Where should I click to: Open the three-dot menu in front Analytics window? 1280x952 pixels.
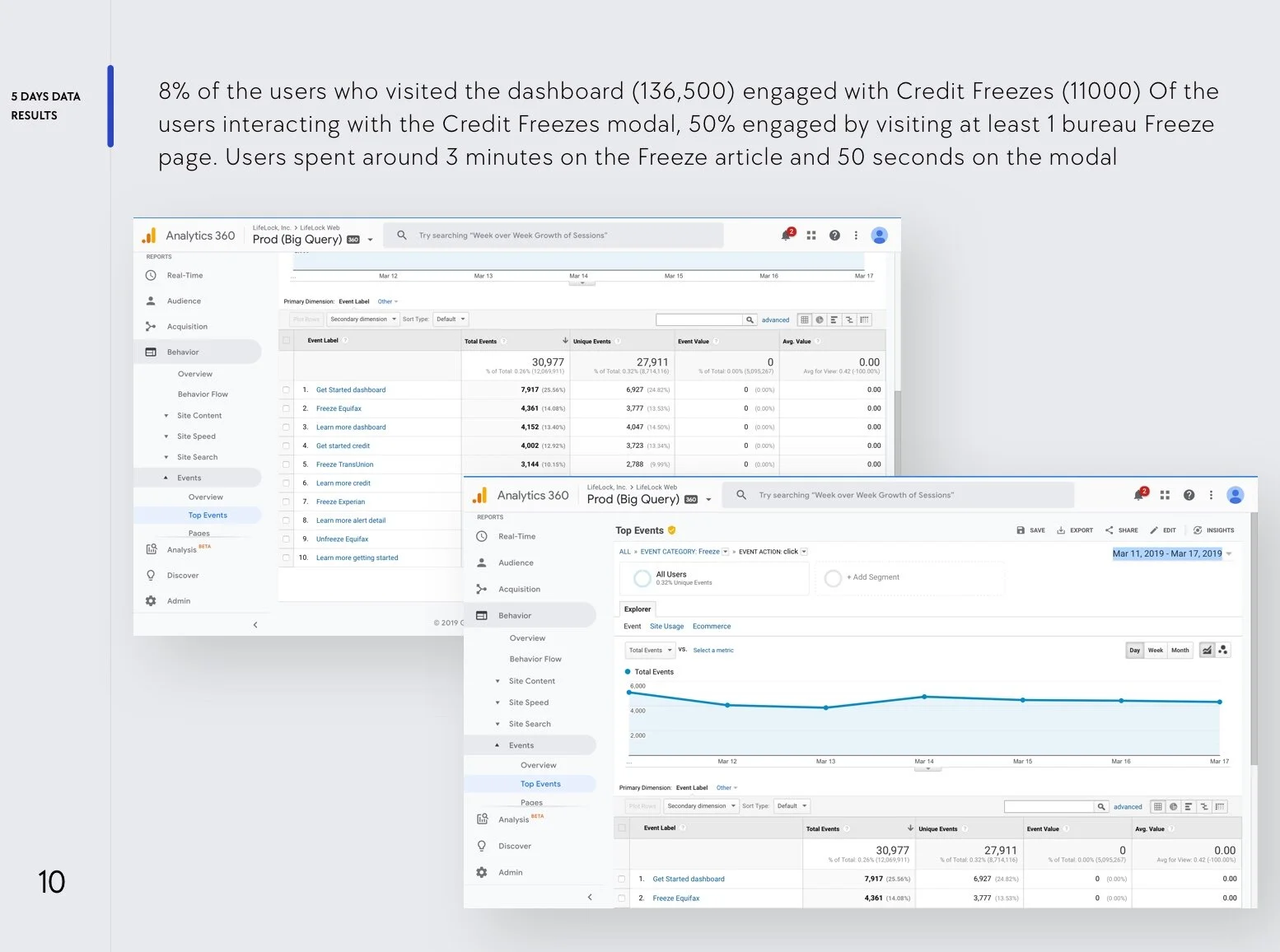pos(1211,495)
